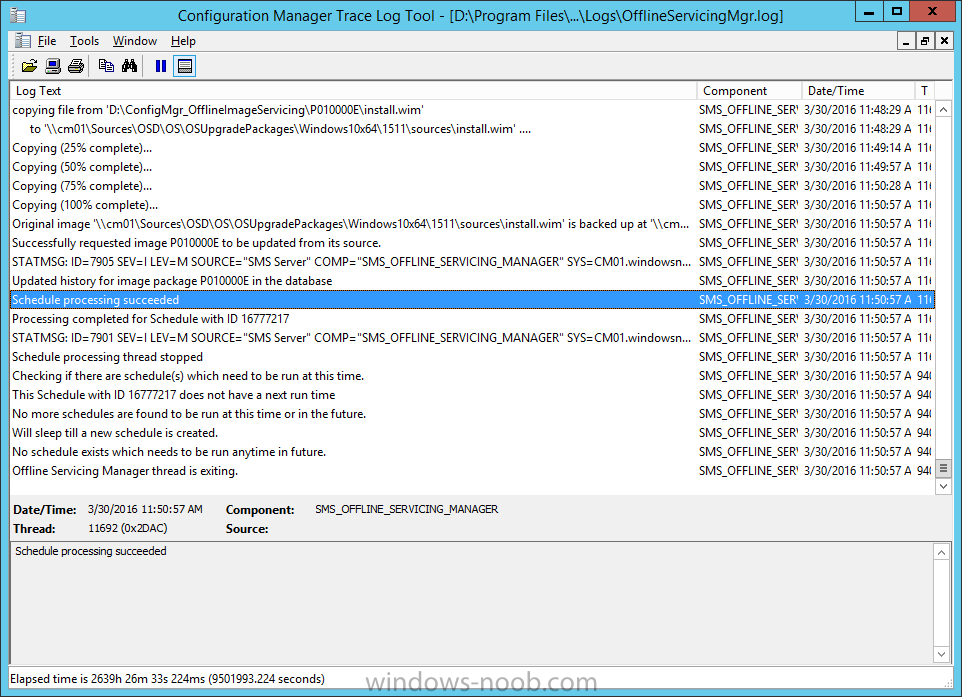Pause log monitoring with the pause icon
The height and width of the screenshot is (697, 962).
point(161,66)
